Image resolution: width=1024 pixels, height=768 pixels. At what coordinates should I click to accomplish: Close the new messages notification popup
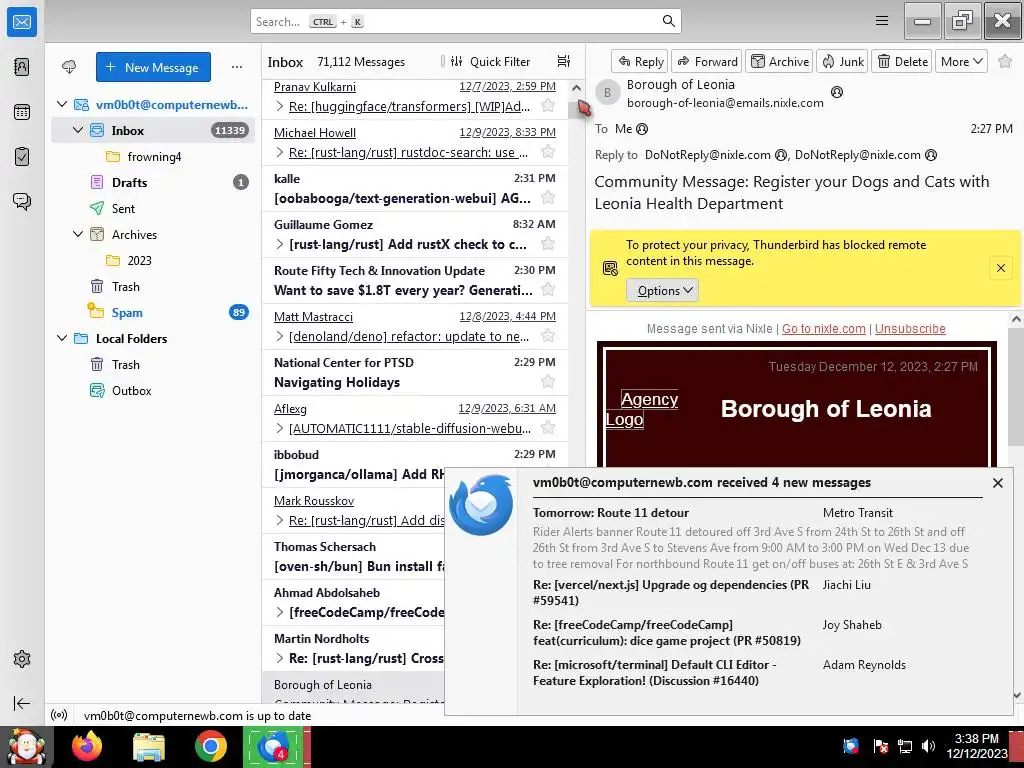click(x=997, y=483)
